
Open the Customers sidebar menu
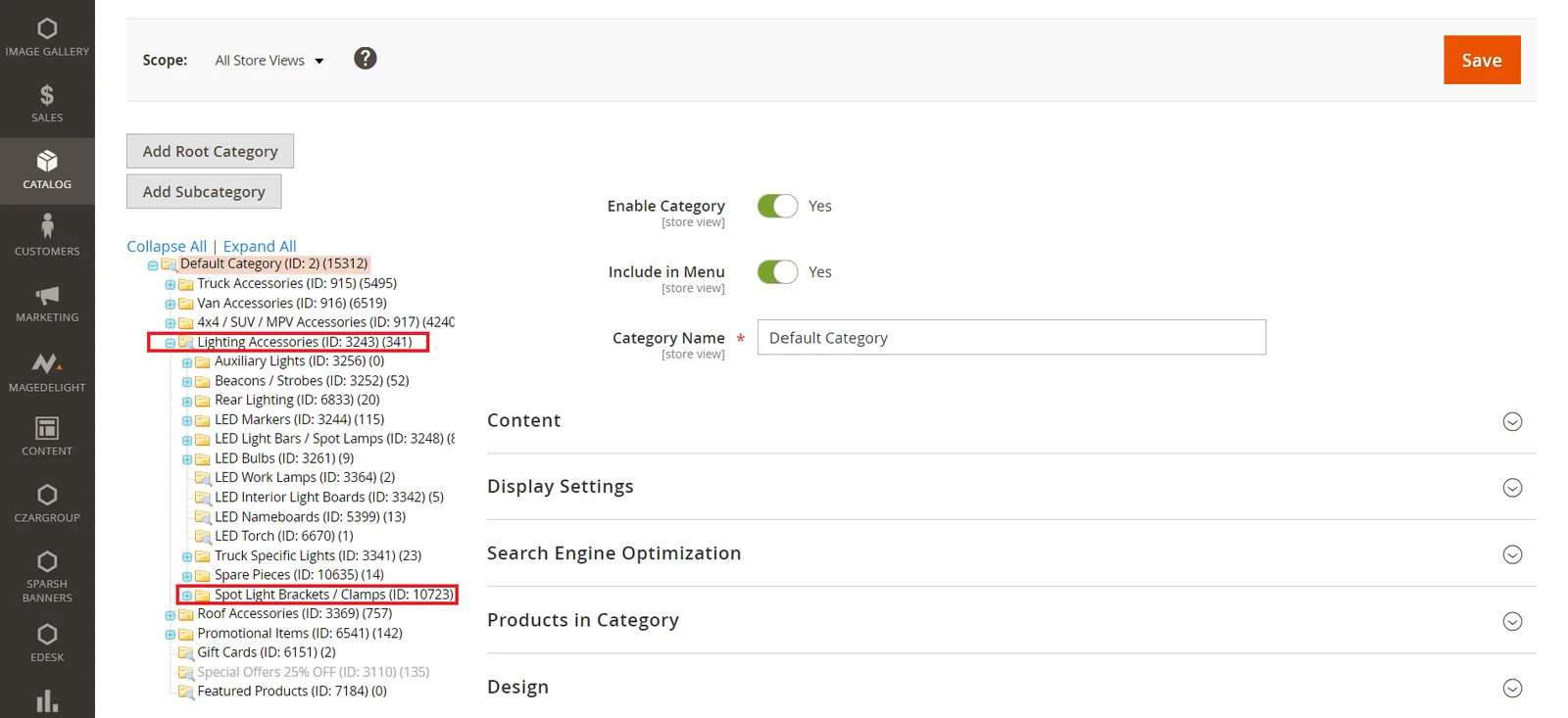(x=47, y=236)
